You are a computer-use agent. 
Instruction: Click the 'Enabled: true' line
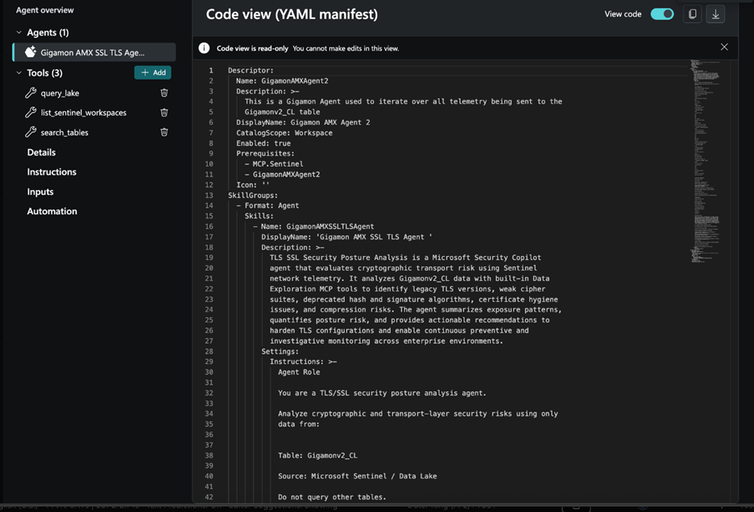click(x=263, y=143)
